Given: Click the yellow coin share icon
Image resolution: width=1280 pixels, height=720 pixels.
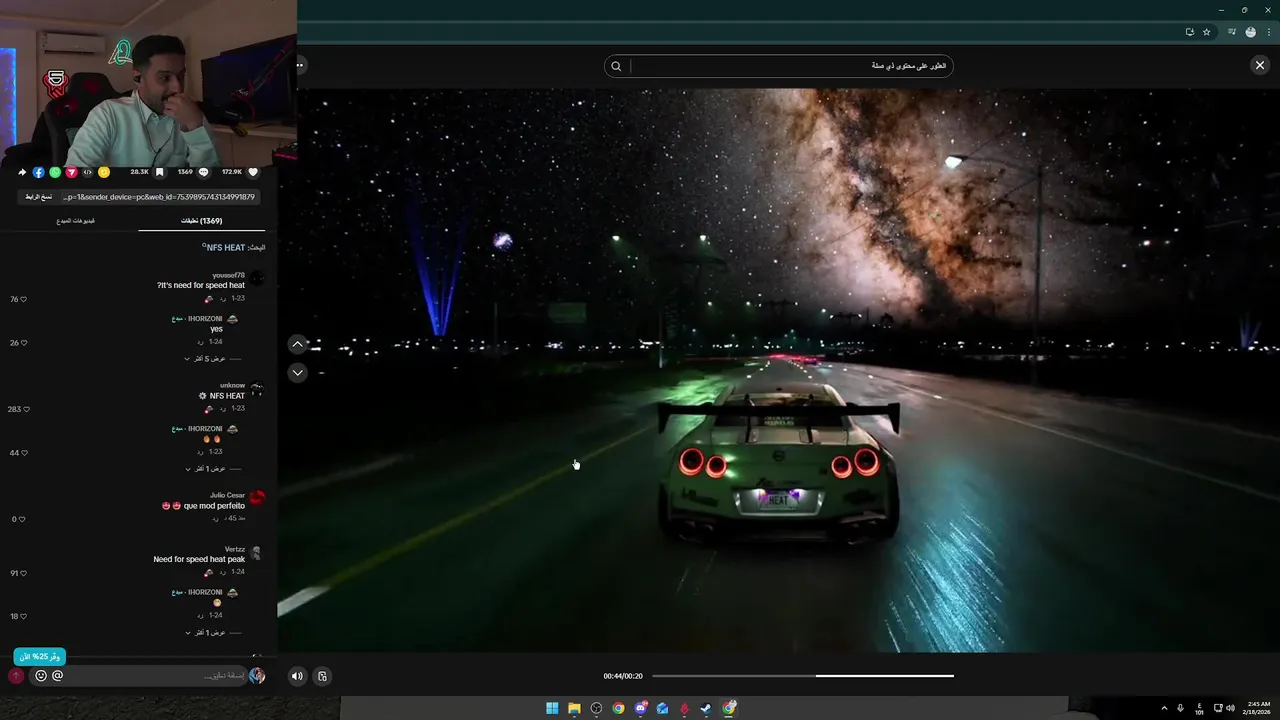Looking at the screenshot, I should (x=104, y=172).
